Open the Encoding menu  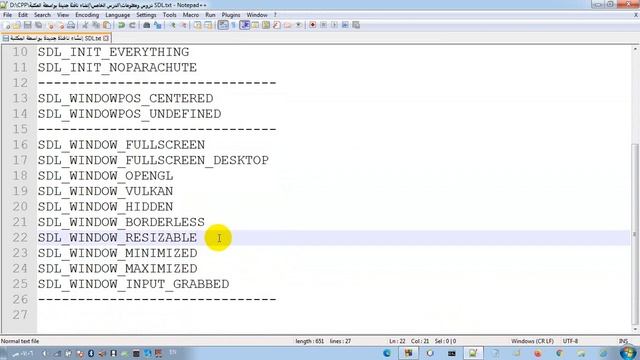tap(87, 15)
